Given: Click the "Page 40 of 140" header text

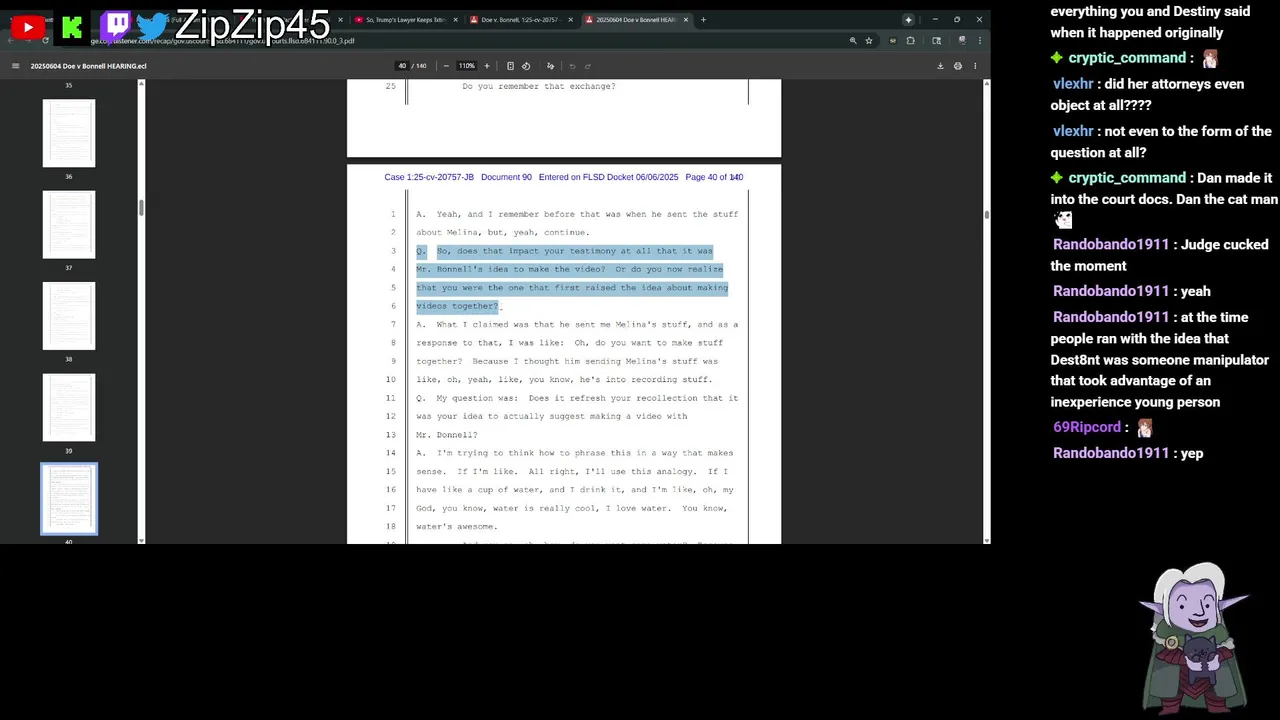Looking at the screenshot, I should click(714, 177).
